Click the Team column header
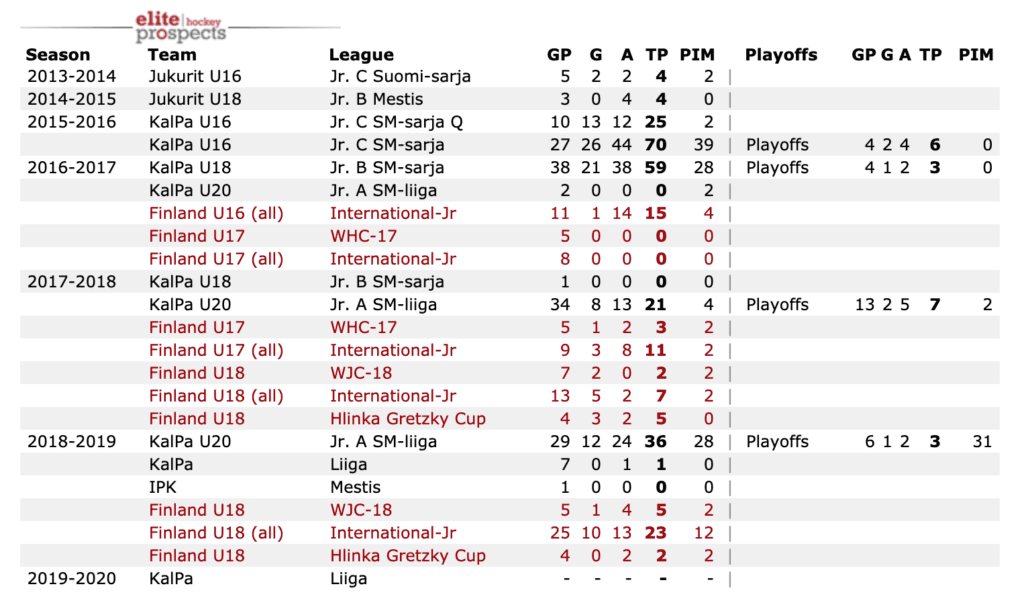 [x=172, y=55]
